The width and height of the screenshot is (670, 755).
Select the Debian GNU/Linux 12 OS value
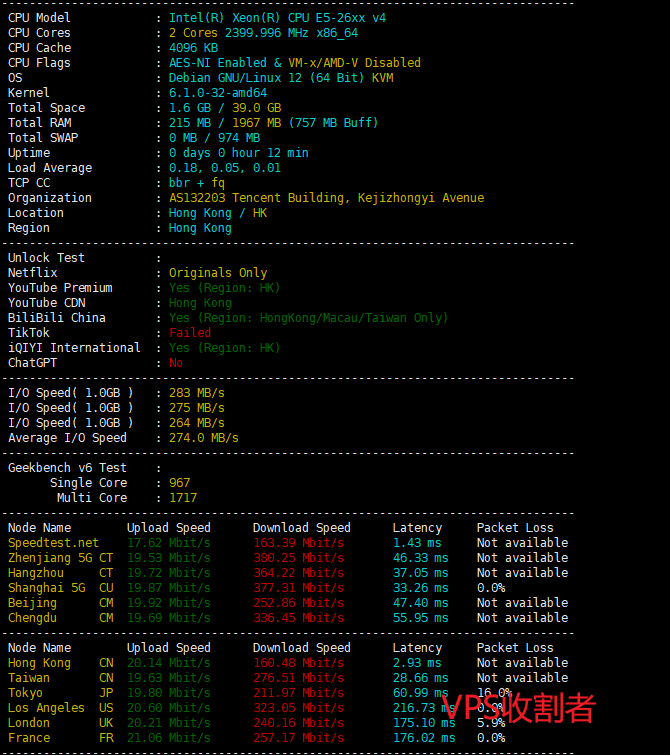tap(281, 78)
